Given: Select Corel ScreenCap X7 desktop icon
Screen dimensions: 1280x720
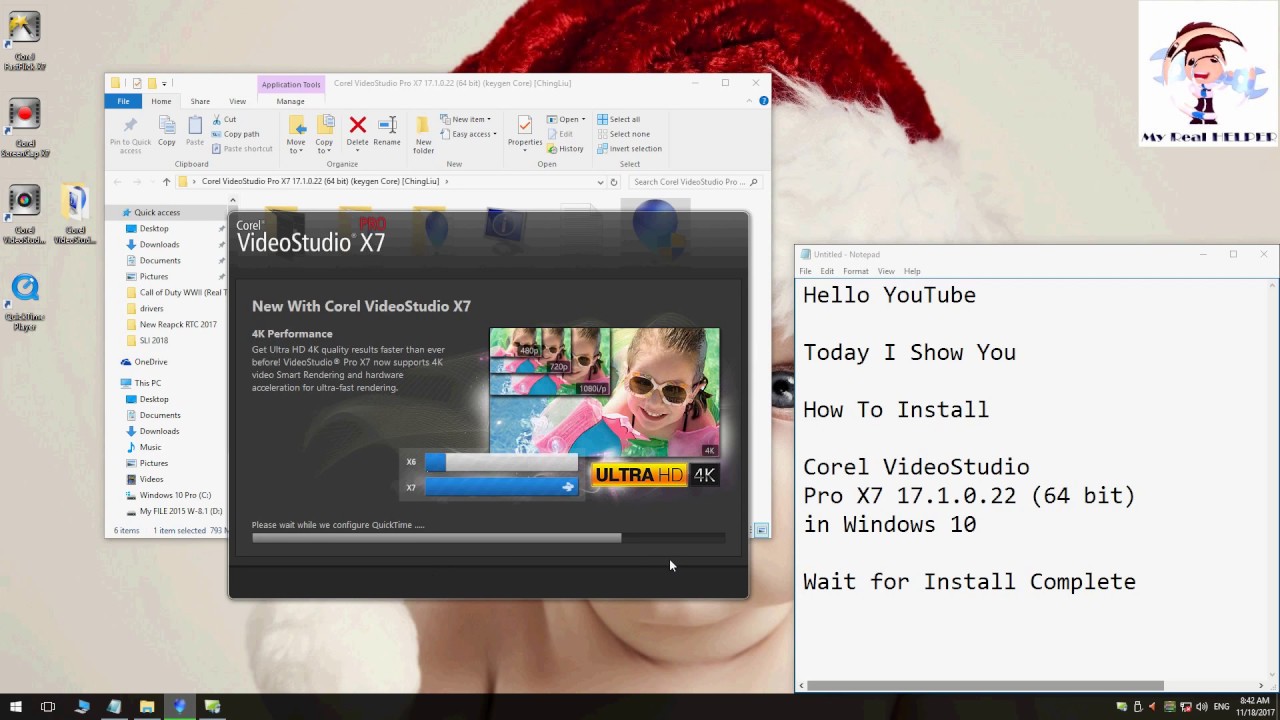Looking at the screenshot, I should tap(24, 128).
